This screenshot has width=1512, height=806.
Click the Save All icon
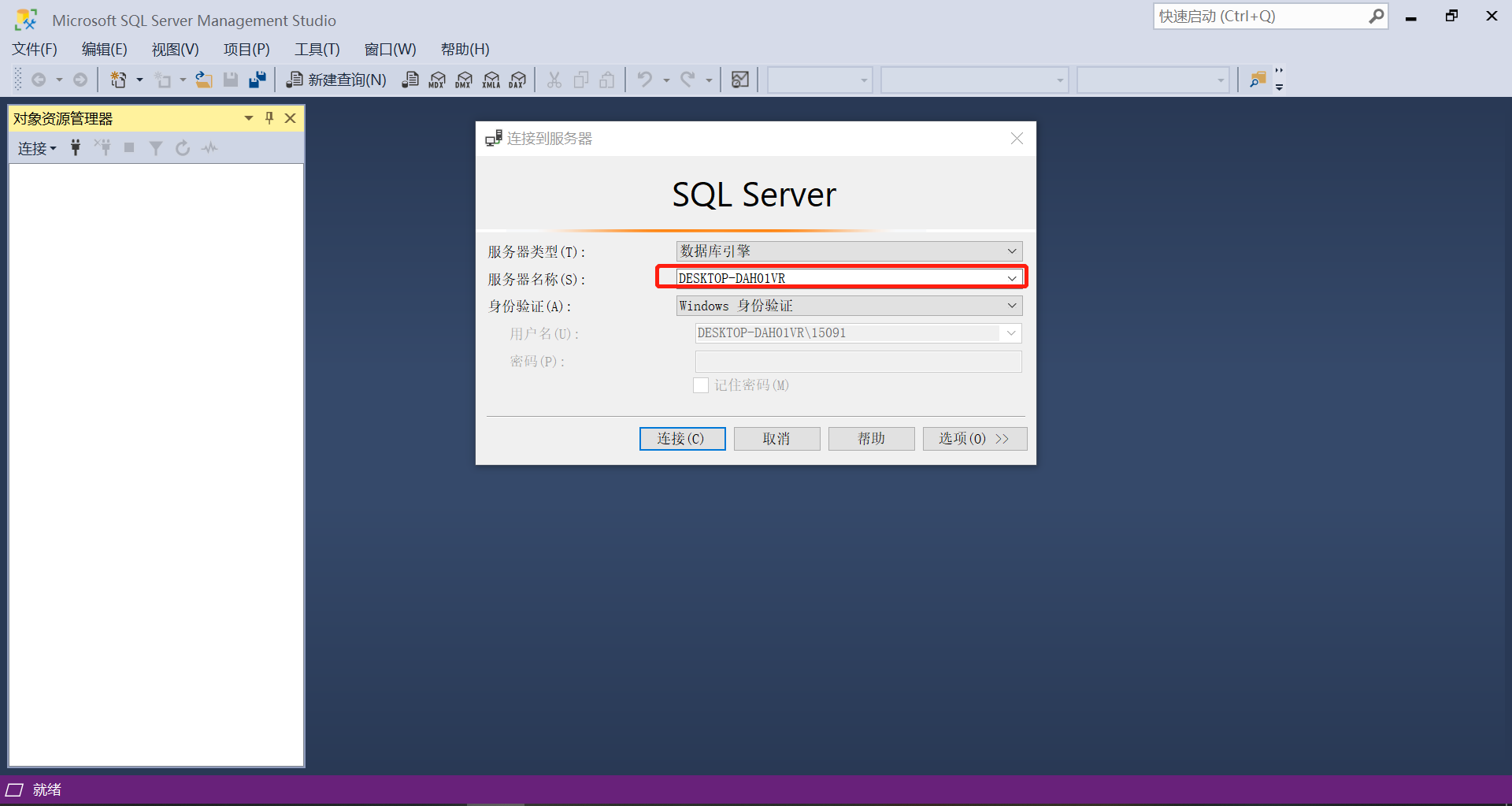[x=257, y=79]
